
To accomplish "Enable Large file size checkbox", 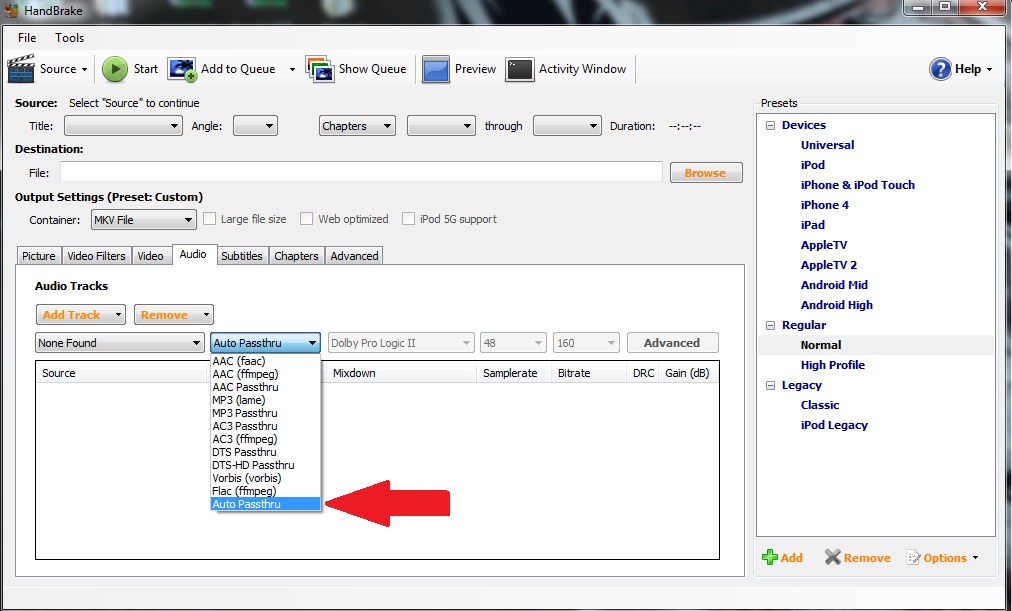I will 209,219.
